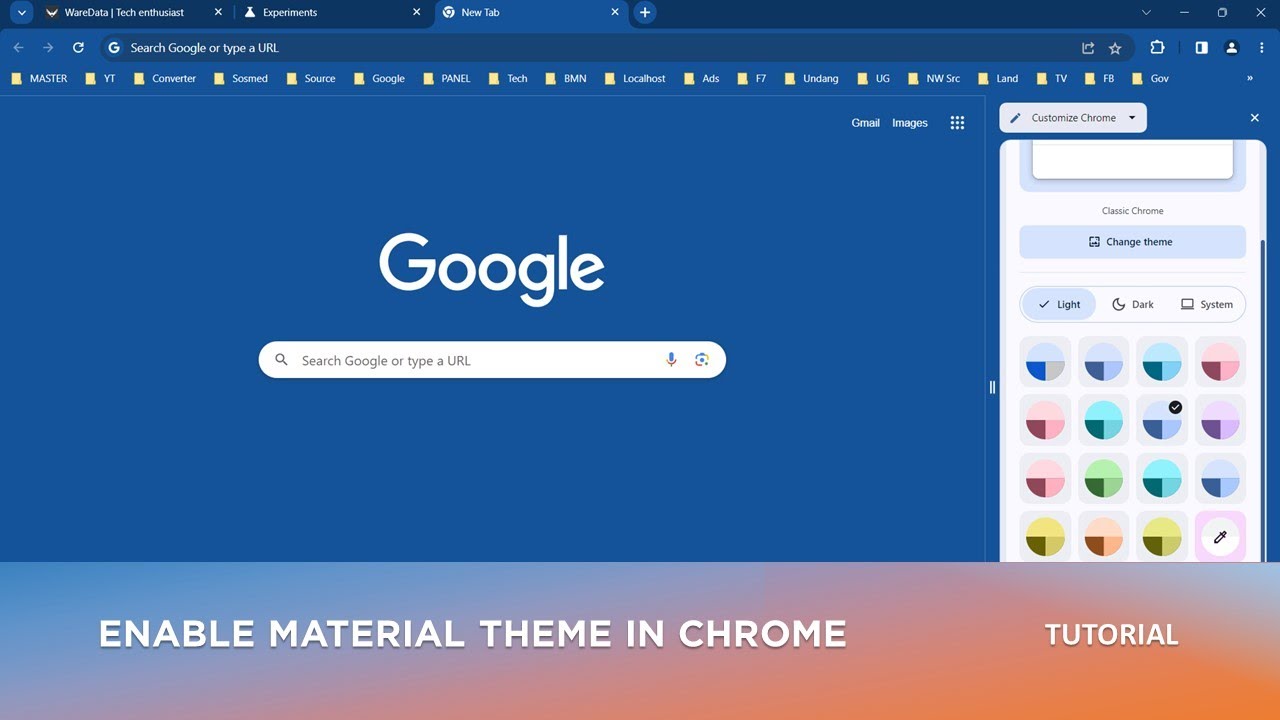Image resolution: width=1280 pixels, height=720 pixels.
Task: Open the Extensions puzzle icon
Action: click(1158, 48)
